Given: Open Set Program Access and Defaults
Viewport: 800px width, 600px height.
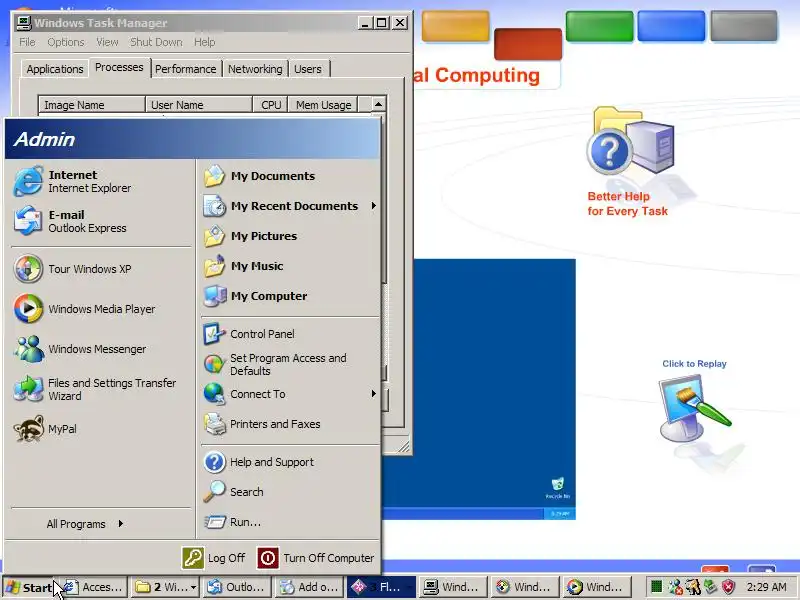Looking at the screenshot, I should point(289,364).
